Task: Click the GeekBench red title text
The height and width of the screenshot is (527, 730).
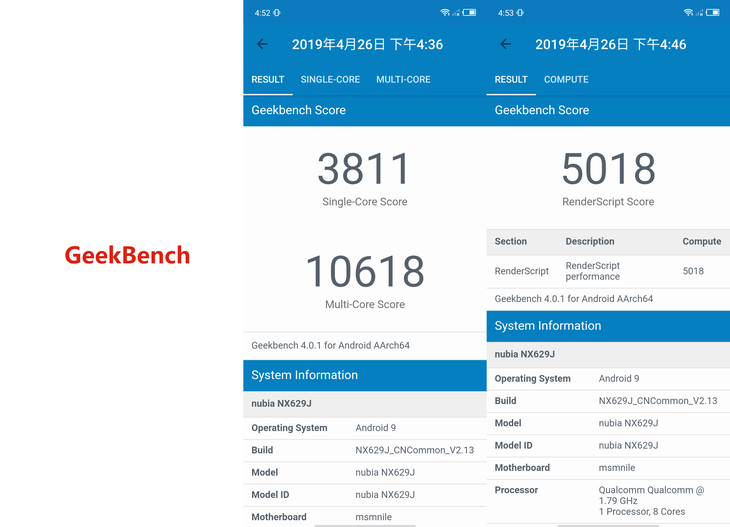Action: pos(127,255)
